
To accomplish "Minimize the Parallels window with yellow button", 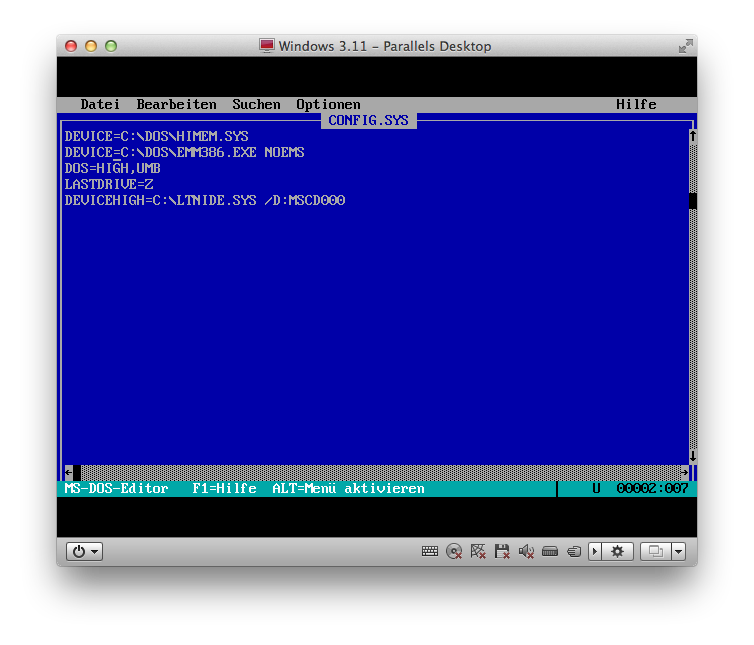I will point(91,46).
